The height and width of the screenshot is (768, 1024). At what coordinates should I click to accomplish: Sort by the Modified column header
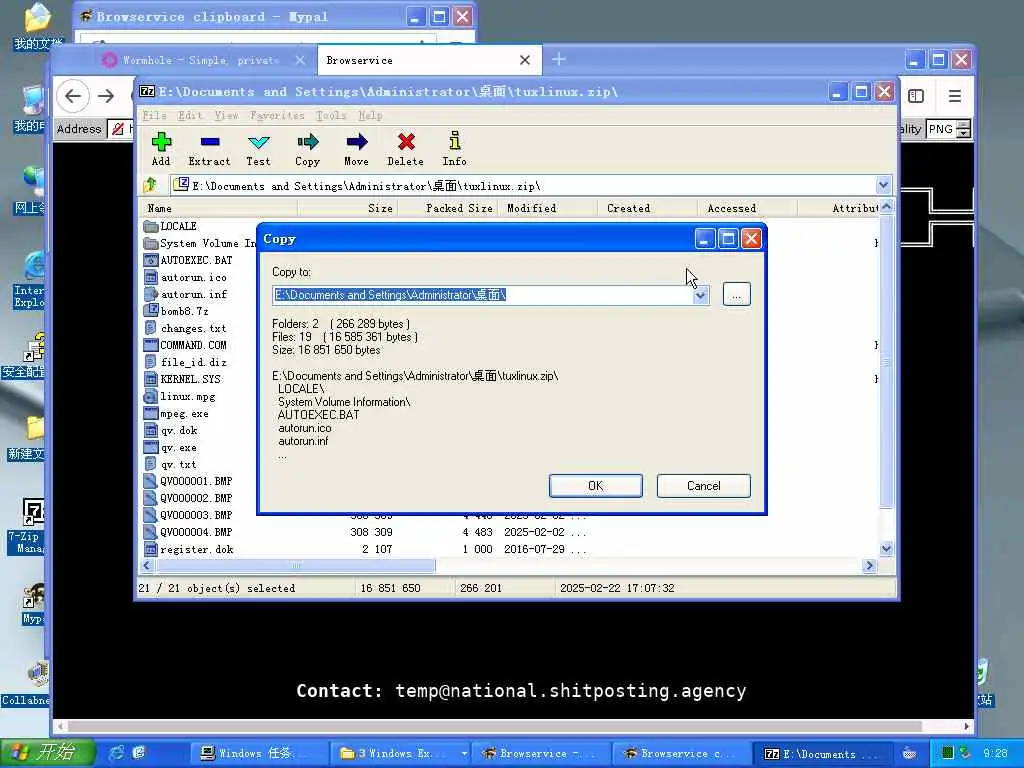548,208
